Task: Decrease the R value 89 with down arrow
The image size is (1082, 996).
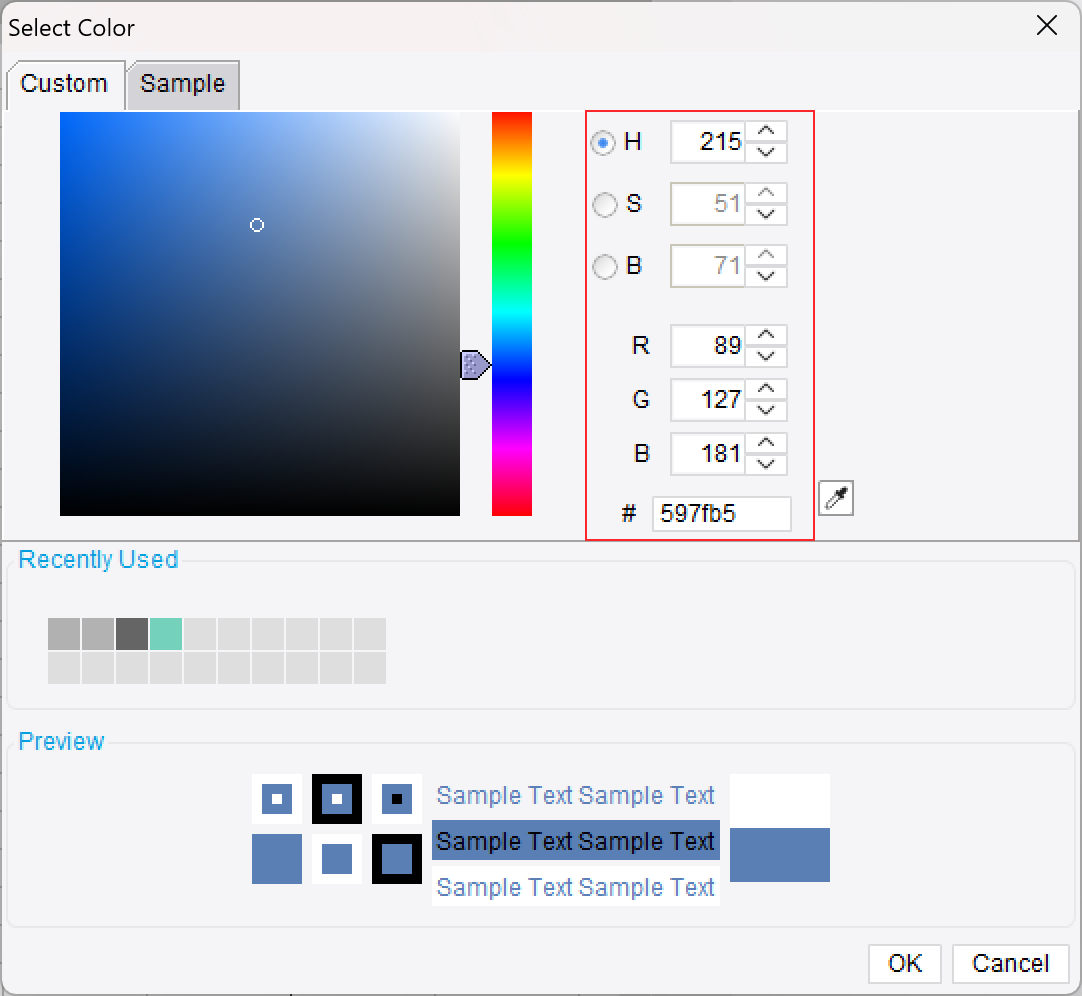Action: click(766, 357)
